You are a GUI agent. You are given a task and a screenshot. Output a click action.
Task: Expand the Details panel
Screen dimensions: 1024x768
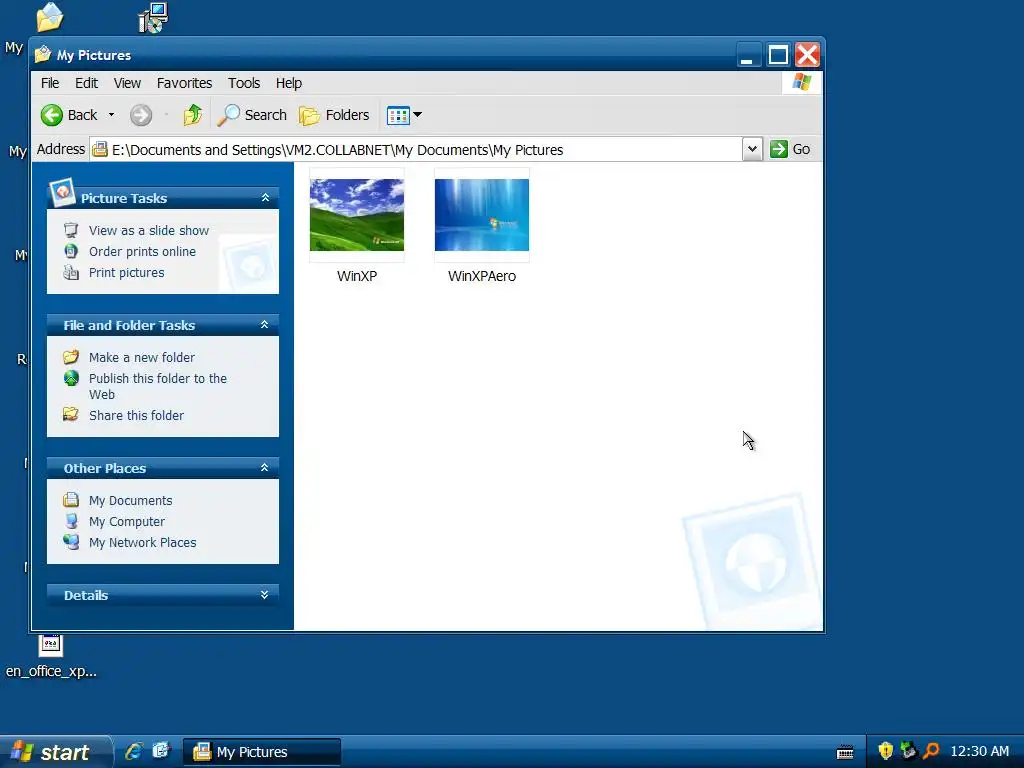tap(264, 595)
